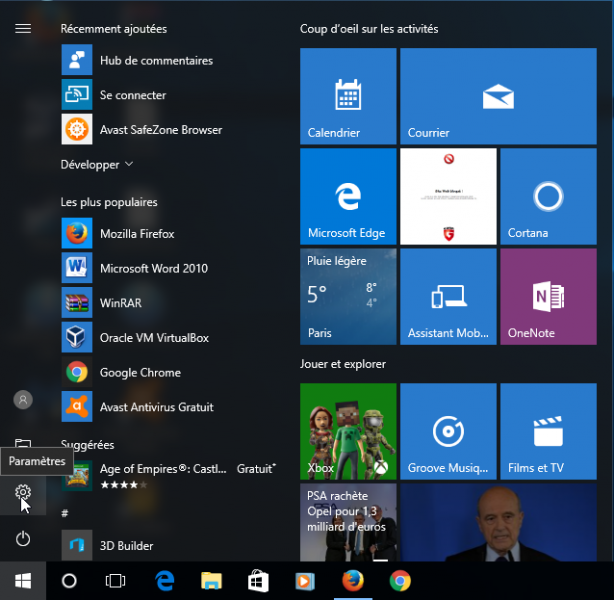Launch Edge from the taskbar
Viewport: 614px width, 600px height.
click(x=164, y=580)
